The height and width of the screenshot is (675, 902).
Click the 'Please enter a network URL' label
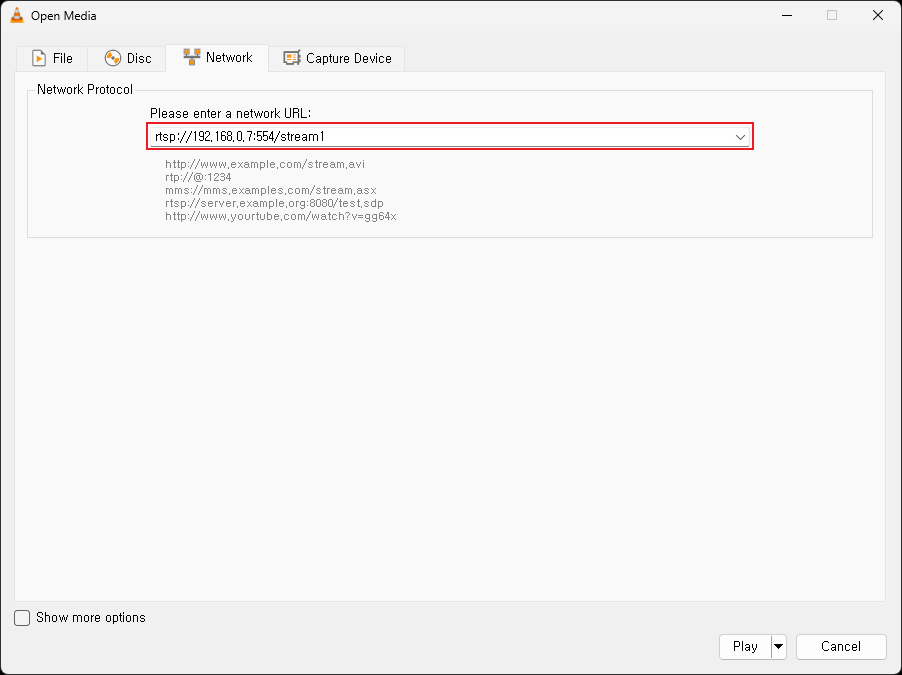(x=231, y=113)
